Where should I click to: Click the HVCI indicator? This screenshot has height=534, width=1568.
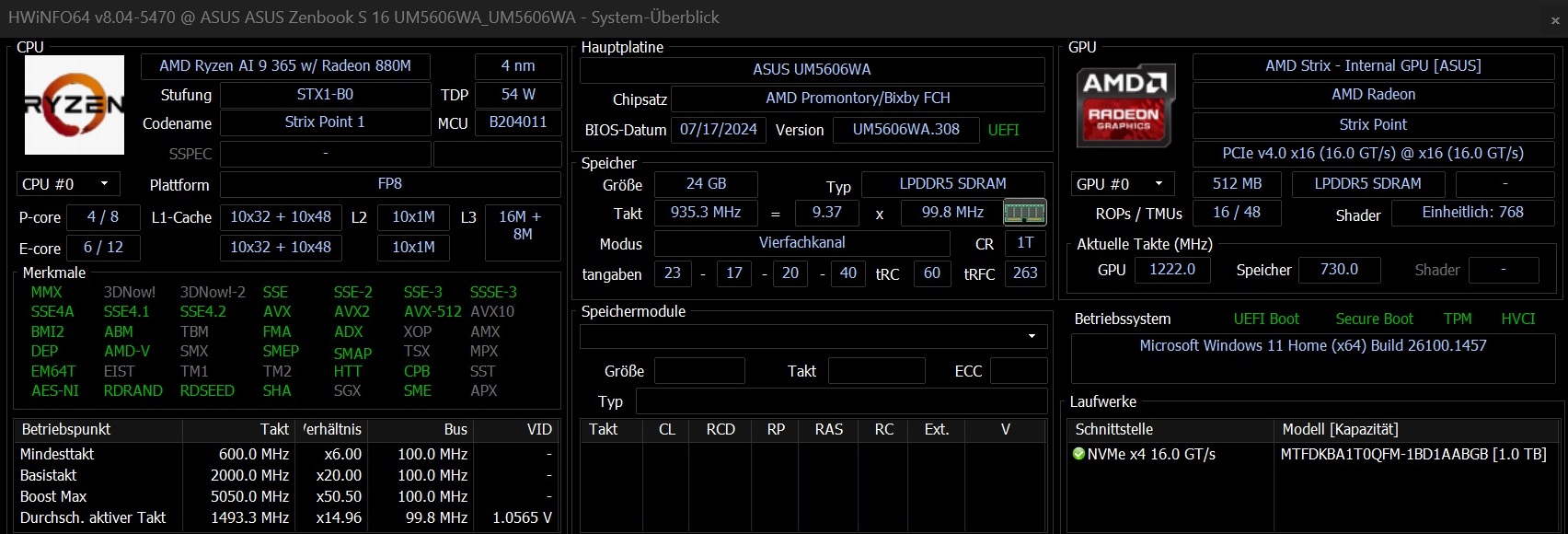tap(1518, 319)
